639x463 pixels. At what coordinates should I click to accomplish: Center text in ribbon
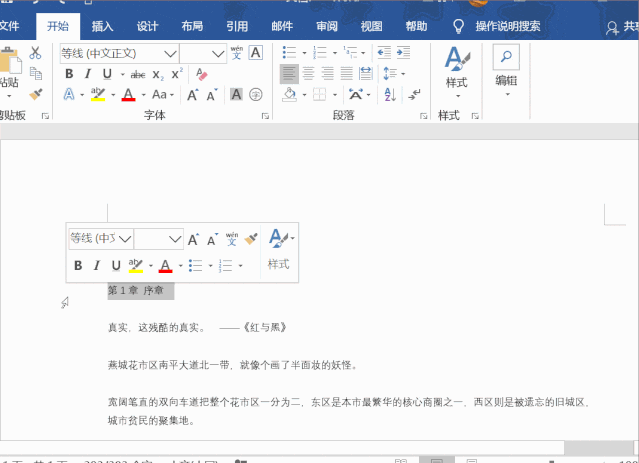[x=308, y=74]
